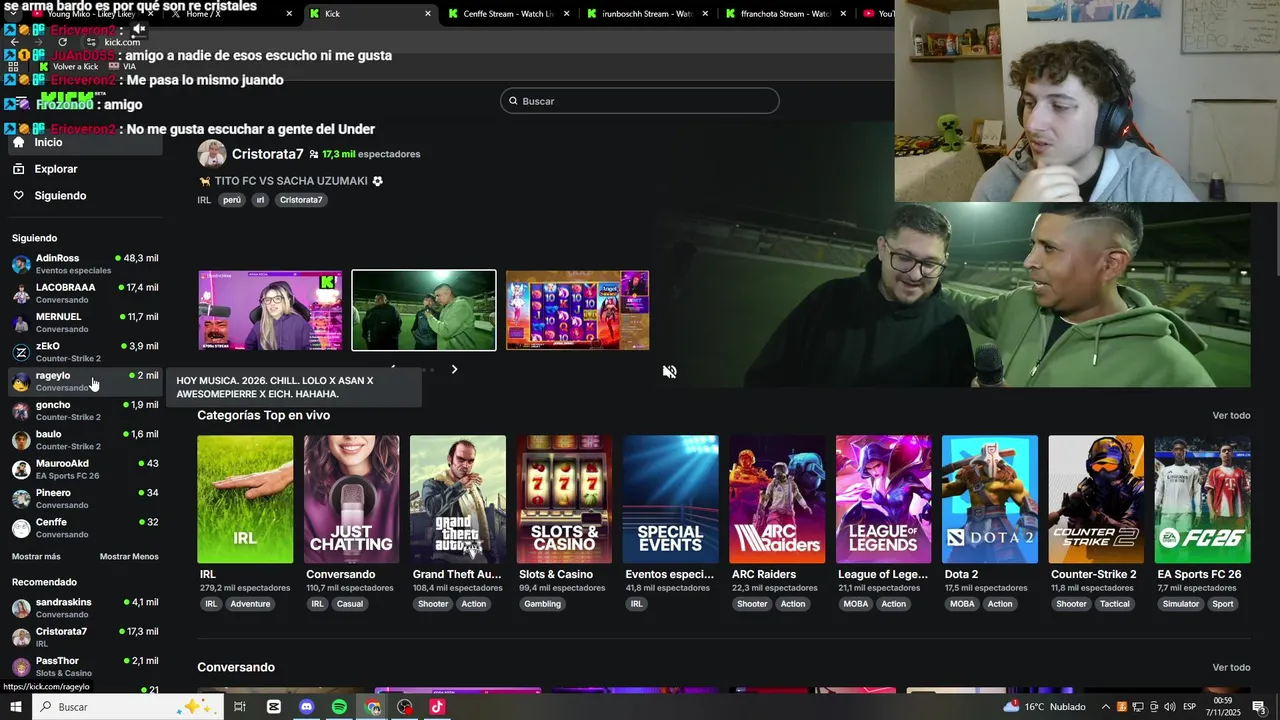Open the Counter-Strike 2 category card
The height and width of the screenshot is (720, 1280).
pyautogui.click(x=1096, y=499)
